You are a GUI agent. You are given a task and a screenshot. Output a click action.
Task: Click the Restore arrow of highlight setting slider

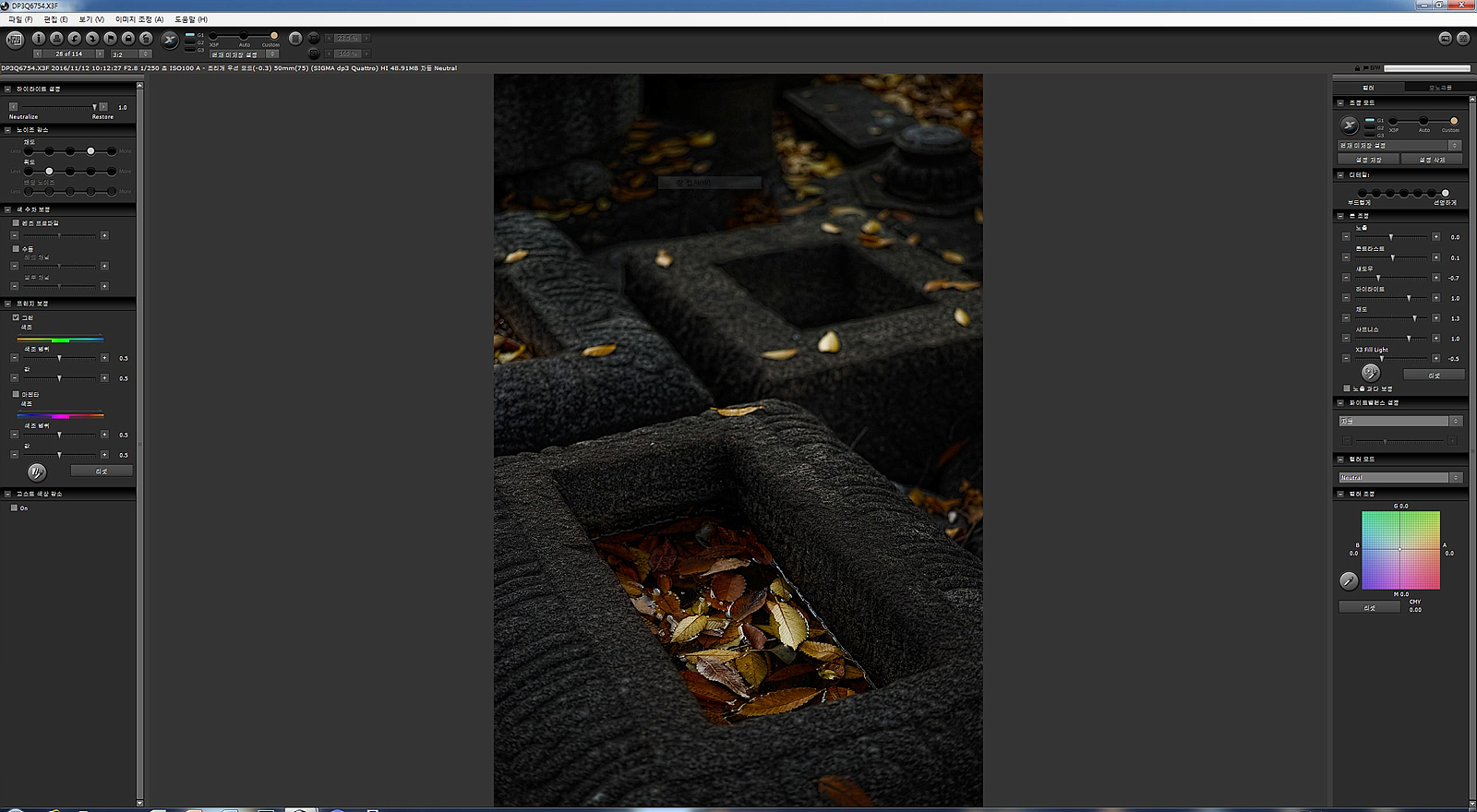point(103,107)
